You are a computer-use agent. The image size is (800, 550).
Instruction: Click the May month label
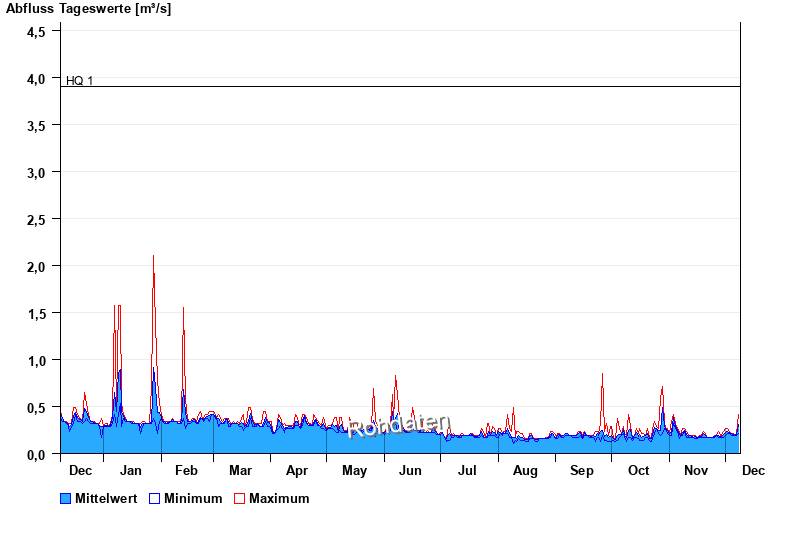coord(354,470)
